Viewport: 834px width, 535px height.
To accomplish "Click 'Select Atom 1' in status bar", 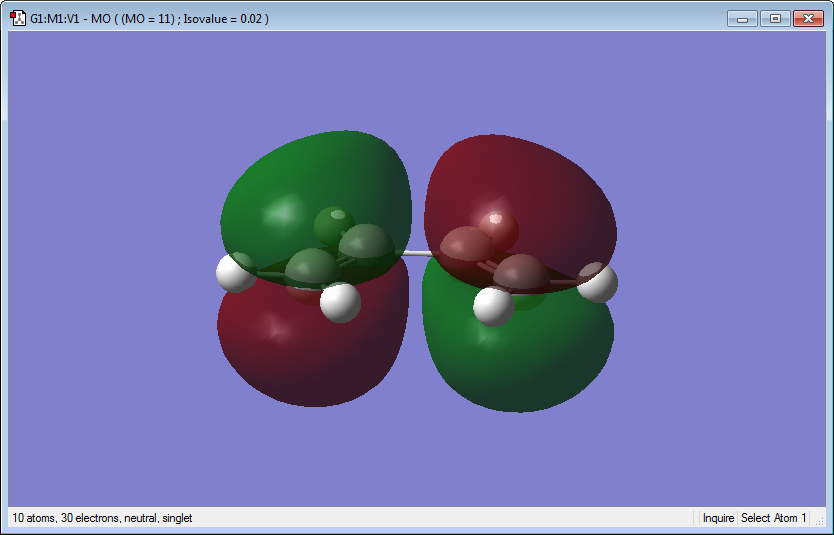I will pos(773,517).
